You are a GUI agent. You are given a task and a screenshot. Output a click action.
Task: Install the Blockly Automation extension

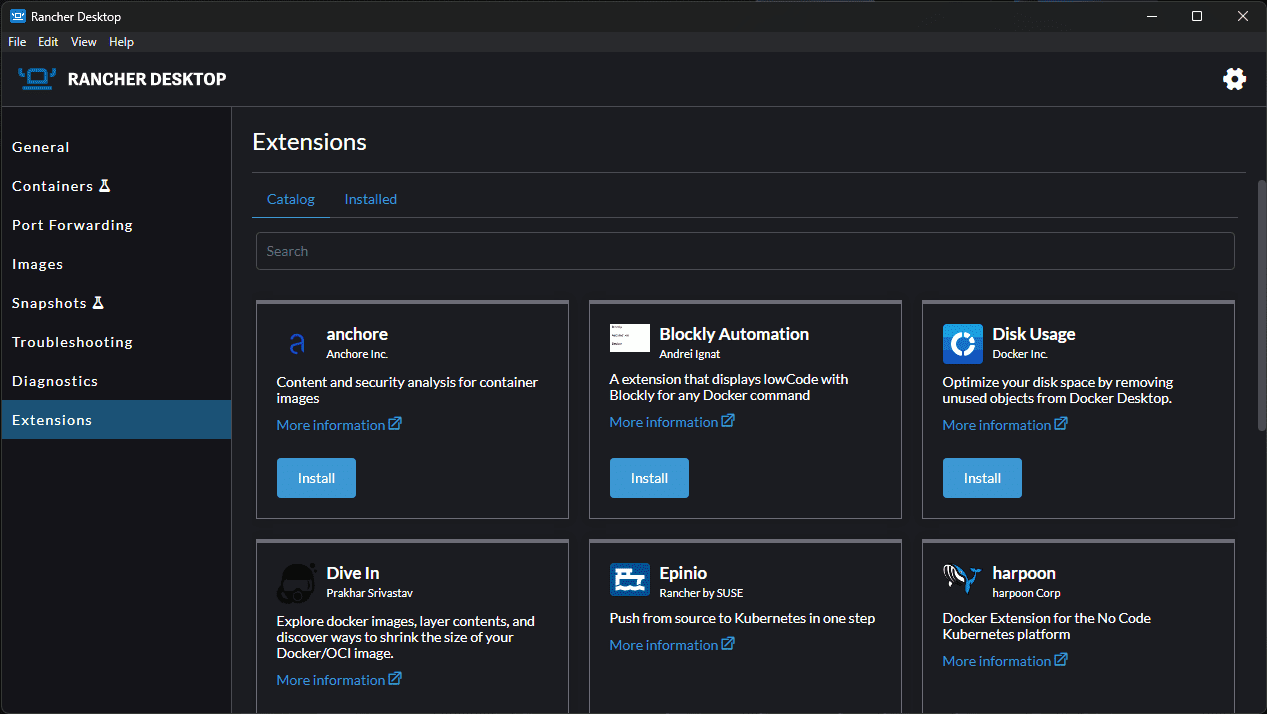pos(649,478)
